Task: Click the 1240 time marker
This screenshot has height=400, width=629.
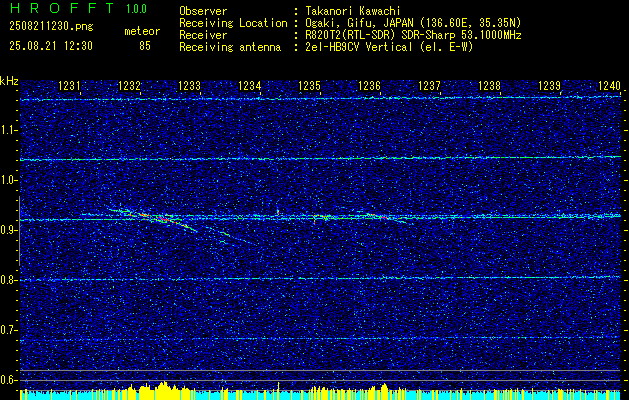Action: coord(609,86)
